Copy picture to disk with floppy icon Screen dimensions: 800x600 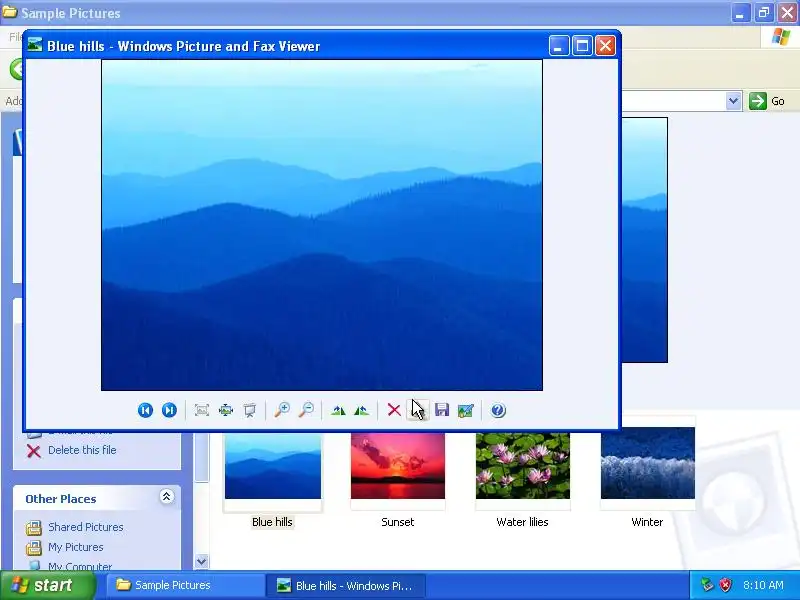pyautogui.click(x=442, y=410)
